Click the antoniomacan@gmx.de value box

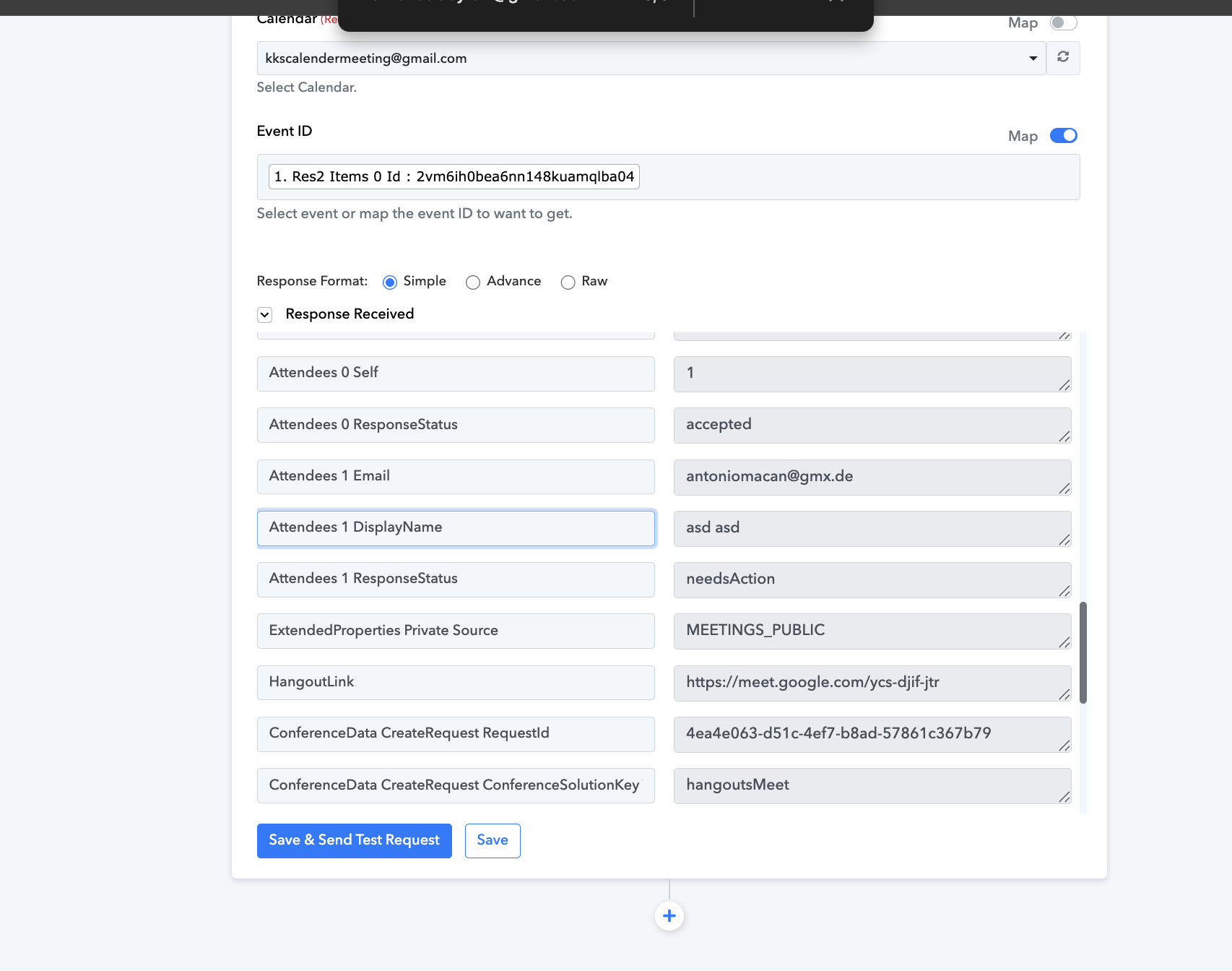(x=872, y=478)
